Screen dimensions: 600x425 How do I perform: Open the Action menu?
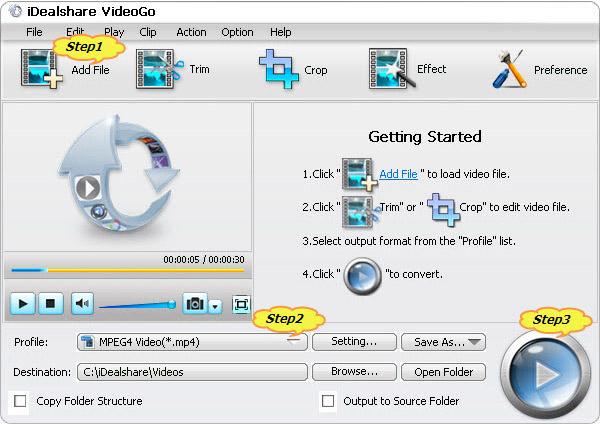click(191, 32)
